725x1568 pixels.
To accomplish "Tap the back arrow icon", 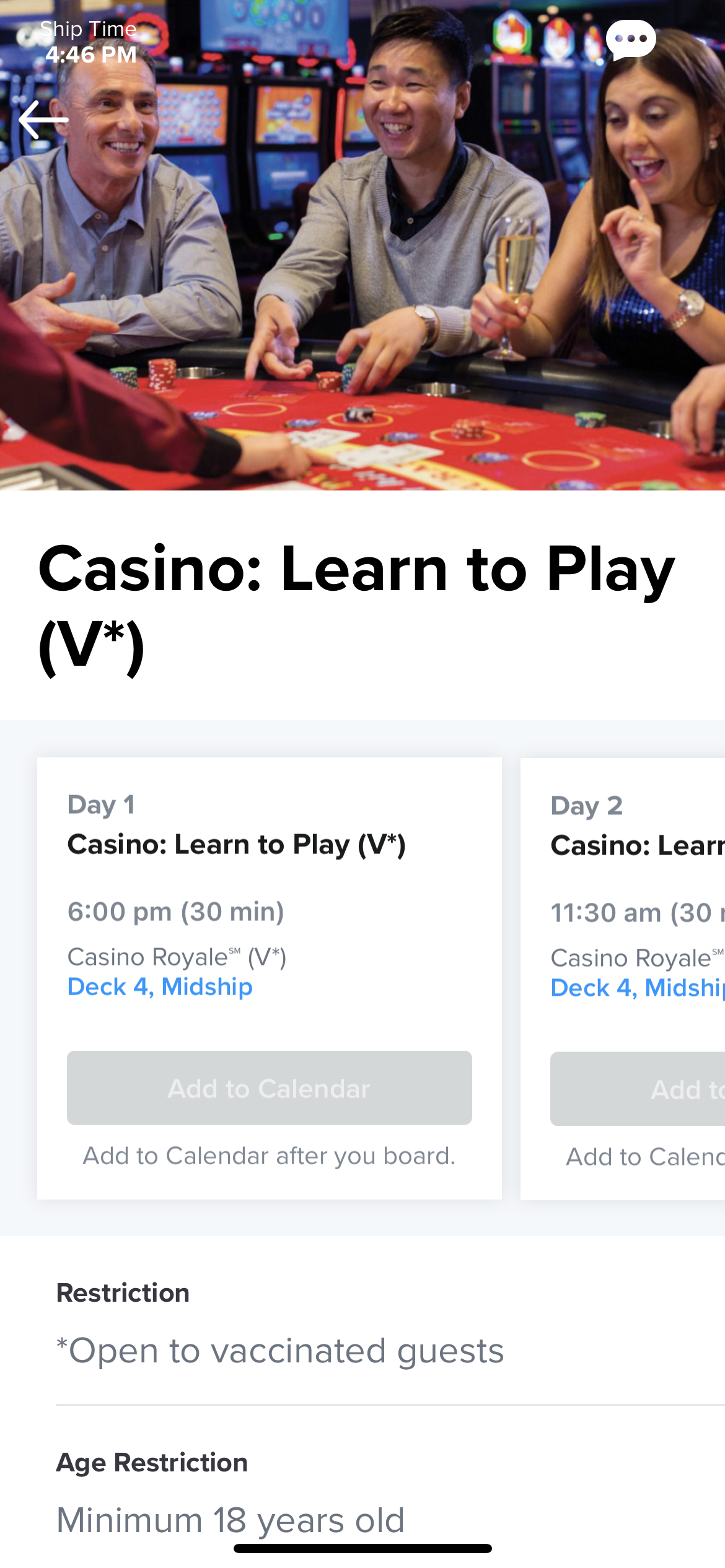I will click(43, 119).
